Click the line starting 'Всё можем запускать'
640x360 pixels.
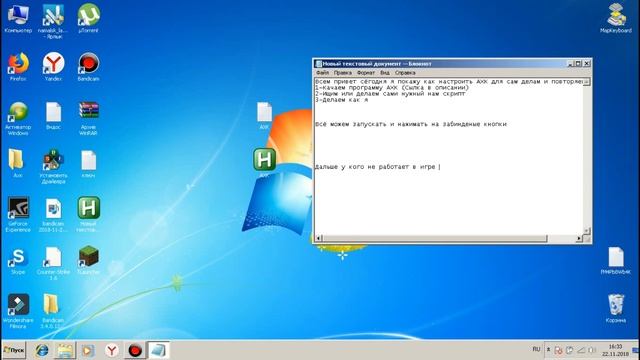[x=411, y=124]
